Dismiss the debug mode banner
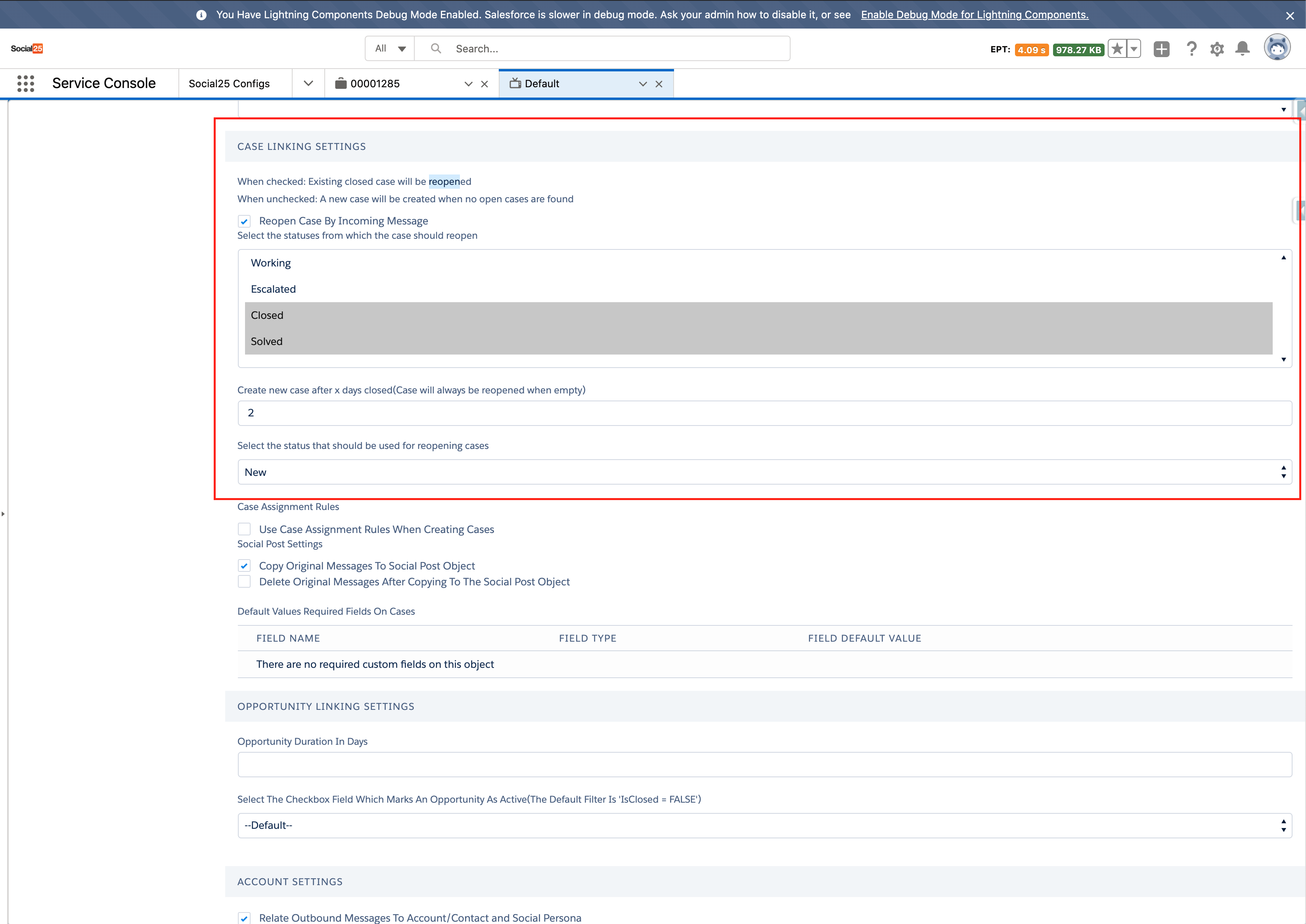Viewport: 1306px width, 924px height. (1289, 15)
